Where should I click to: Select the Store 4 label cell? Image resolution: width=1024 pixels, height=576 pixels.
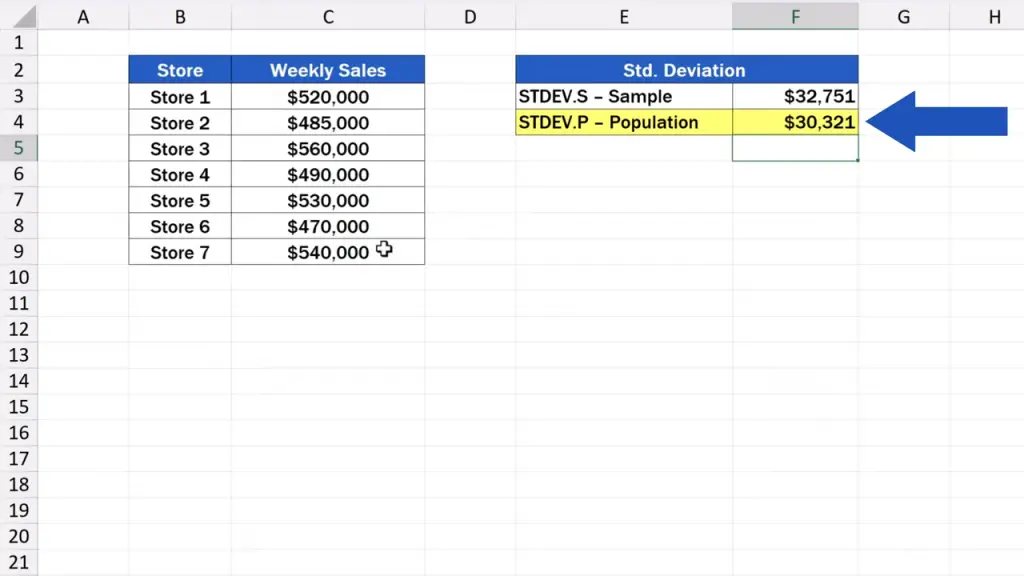click(180, 175)
